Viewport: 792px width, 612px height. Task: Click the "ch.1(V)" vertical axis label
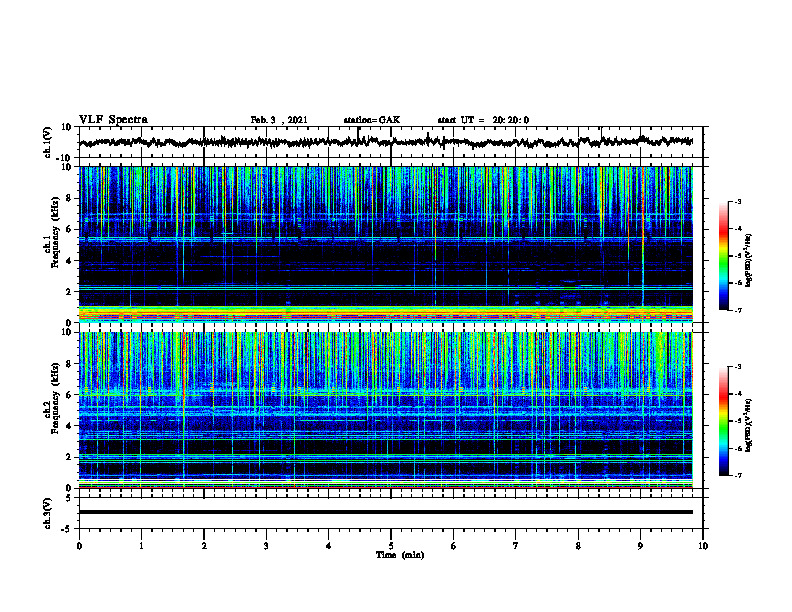48,142
